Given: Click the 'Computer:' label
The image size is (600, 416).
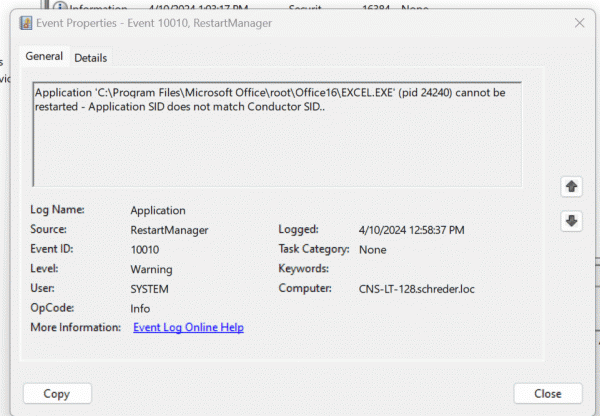Looking at the screenshot, I should pos(305,288).
